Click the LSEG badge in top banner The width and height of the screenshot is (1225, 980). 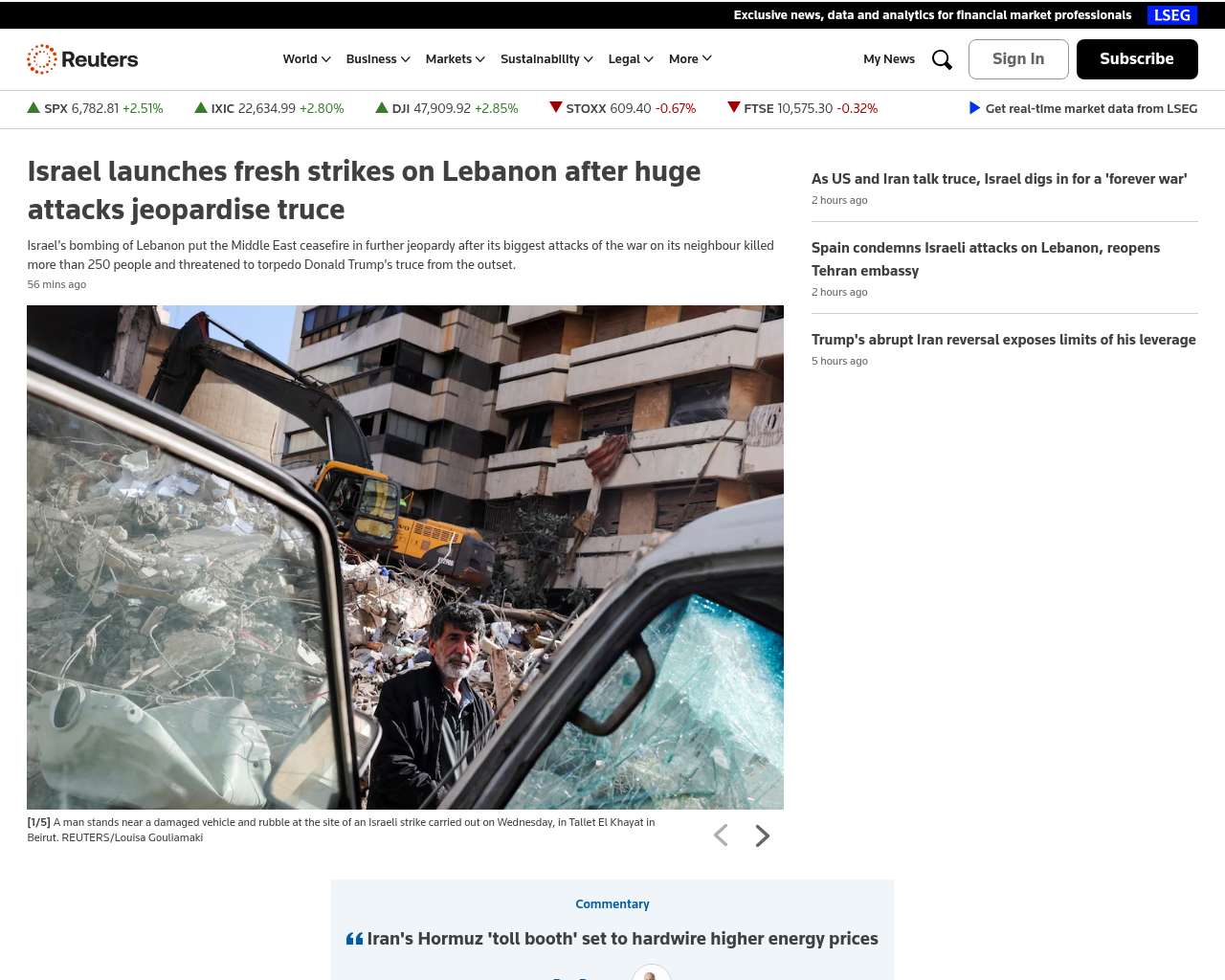(1172, 15)
